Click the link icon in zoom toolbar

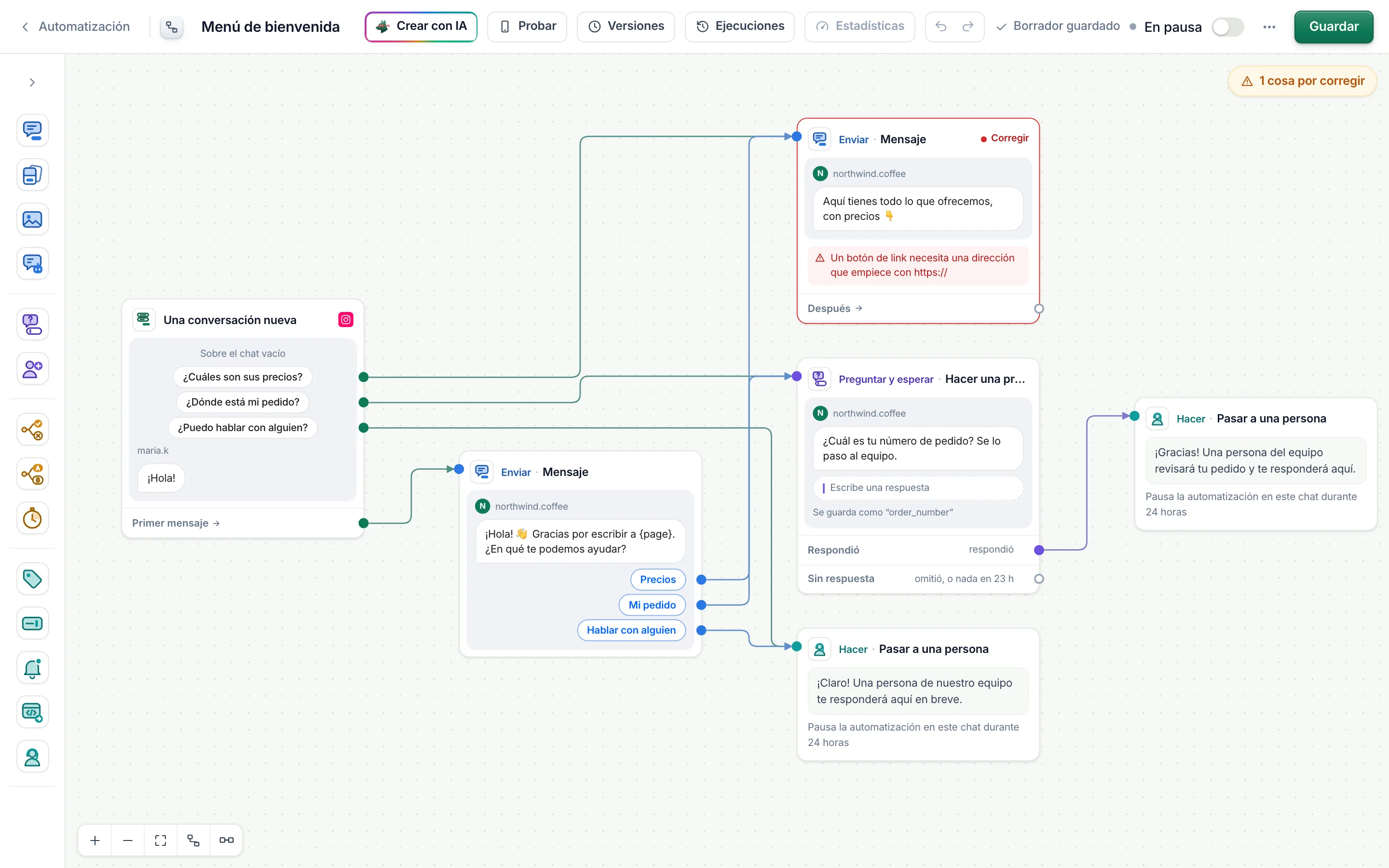click(226, 841)
